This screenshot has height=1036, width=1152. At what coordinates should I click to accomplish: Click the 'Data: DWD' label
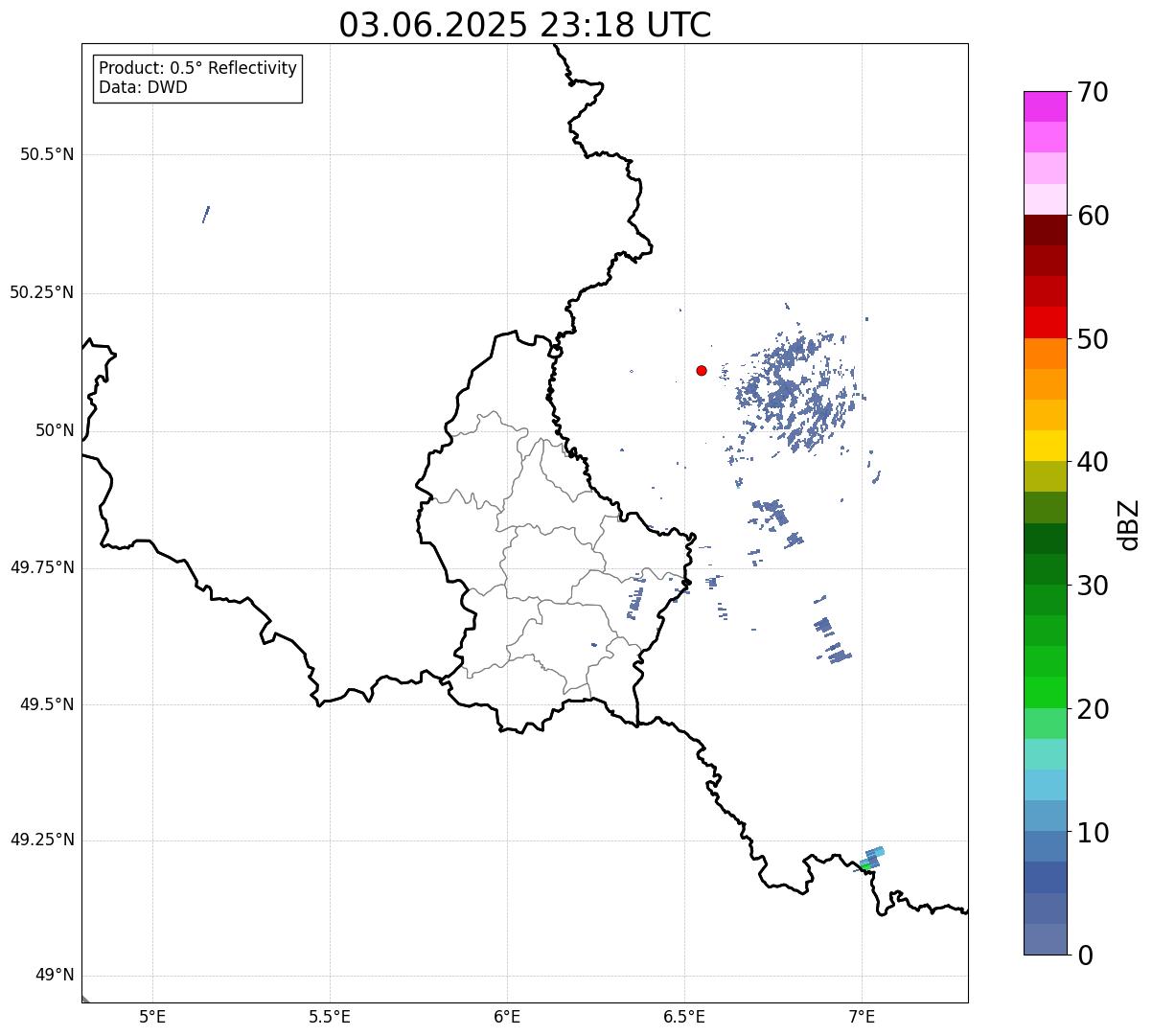pos(143,87)
